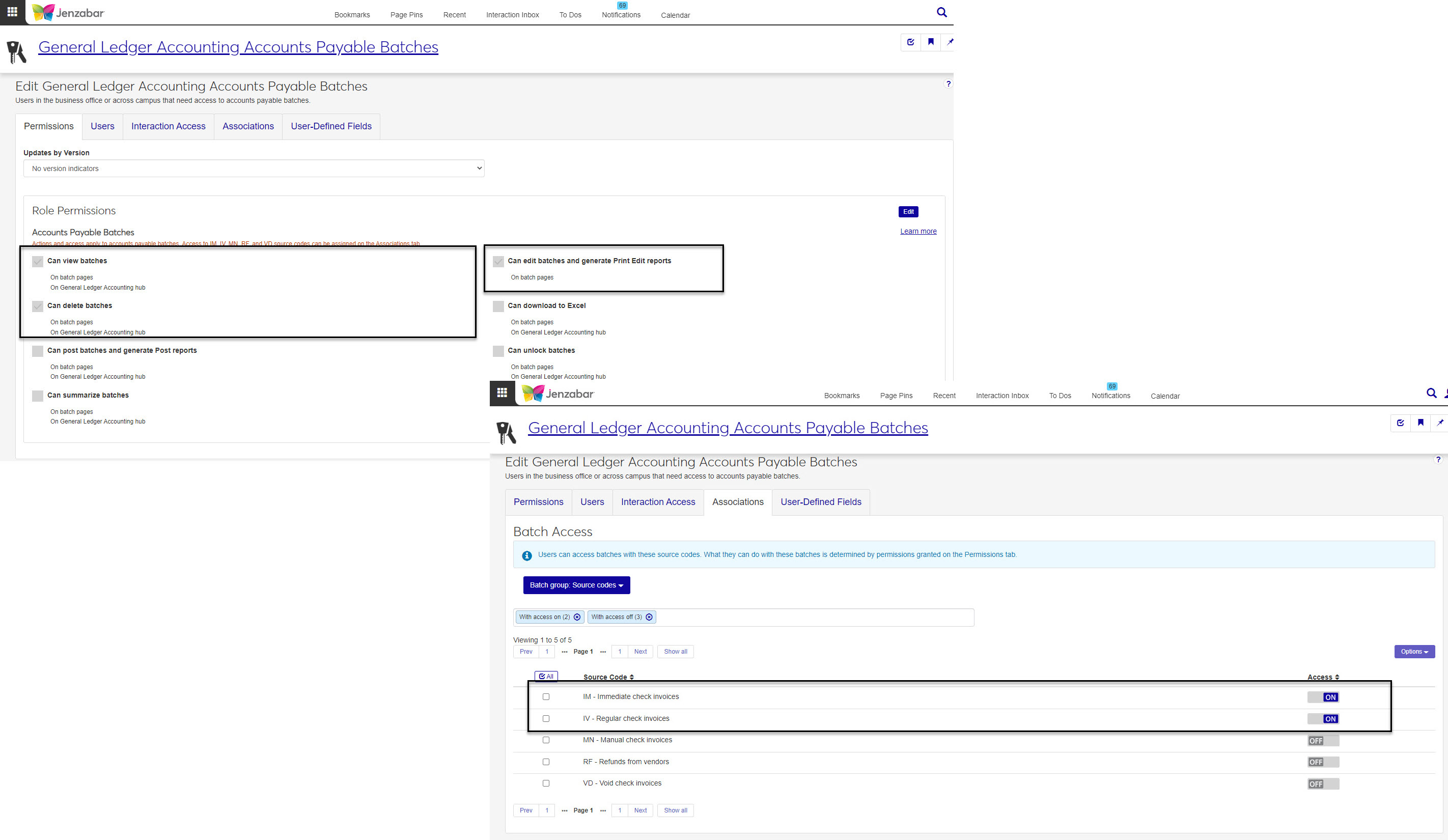
Task: Open the app grid menu in top-left corner
Action: [12, 12]
